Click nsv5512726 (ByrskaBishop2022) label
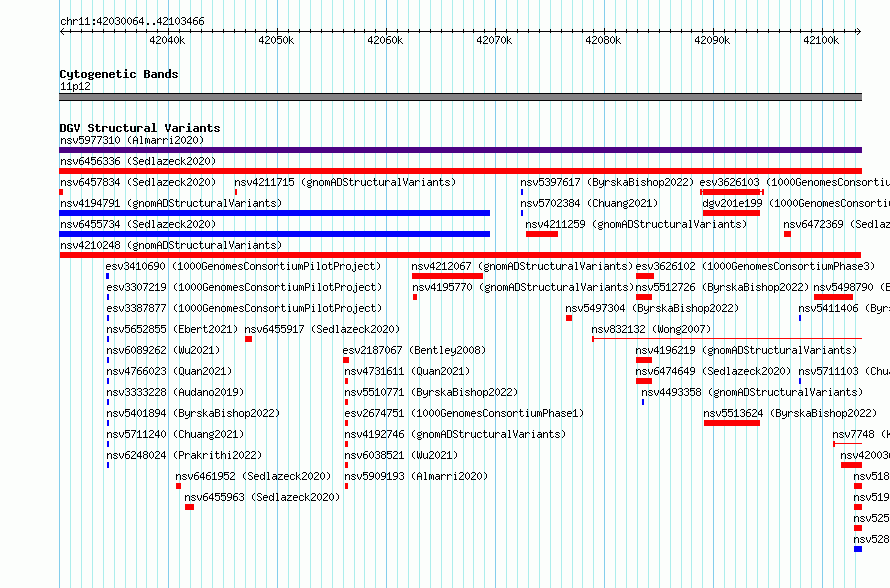Viewport: 890px width, 588px height. [x=722, y=287]
